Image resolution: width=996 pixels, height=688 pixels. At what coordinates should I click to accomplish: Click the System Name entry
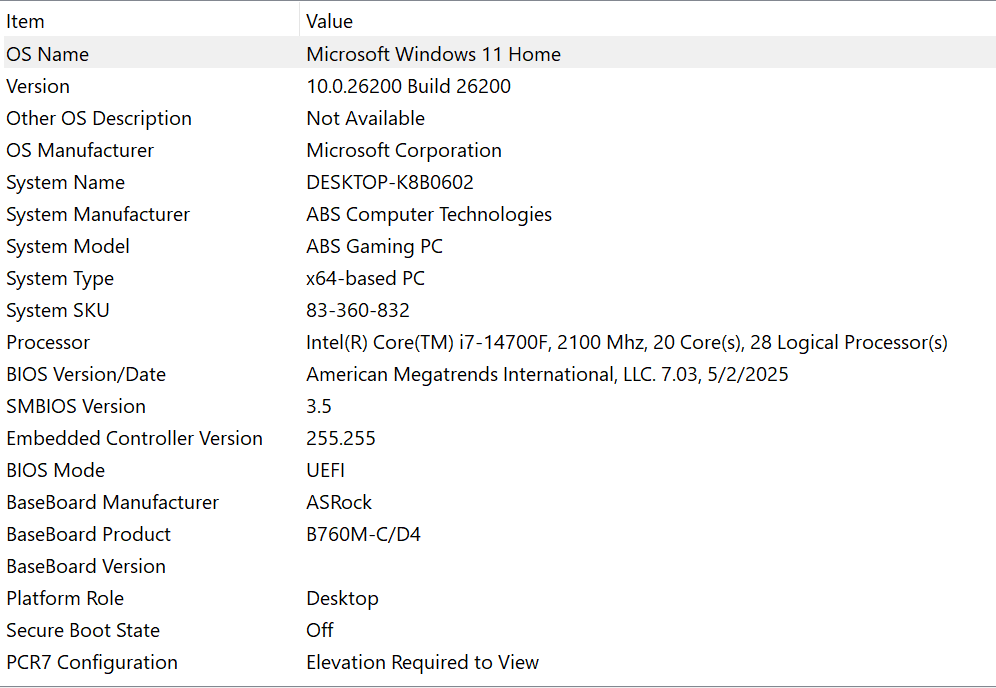[x=66, y=182]
